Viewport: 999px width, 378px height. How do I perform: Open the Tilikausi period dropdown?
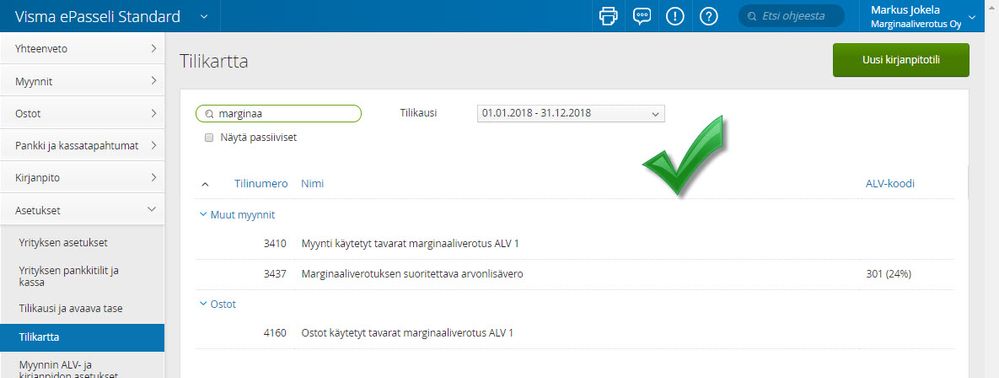point(571,113)
